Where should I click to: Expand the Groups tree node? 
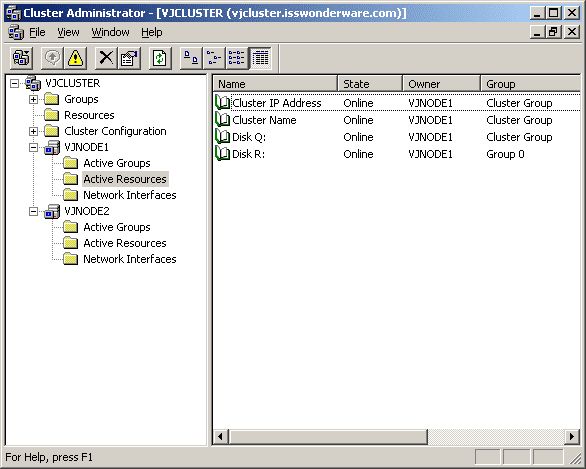pyautogui.click(x=33, y=99)
